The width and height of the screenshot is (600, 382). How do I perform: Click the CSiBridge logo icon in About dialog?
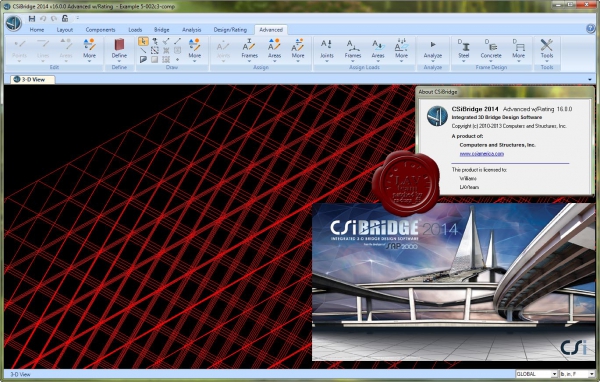click(x=437, y=116)
